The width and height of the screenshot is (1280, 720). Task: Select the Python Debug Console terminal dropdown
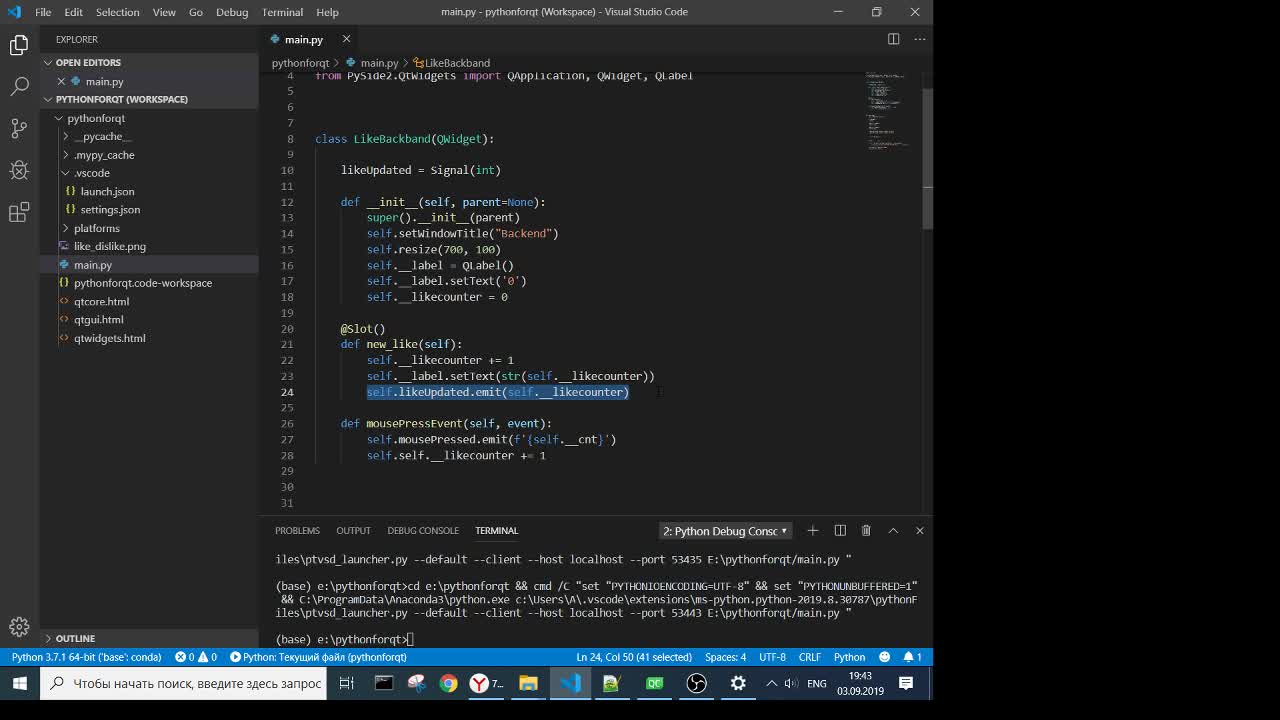(726, 531)
